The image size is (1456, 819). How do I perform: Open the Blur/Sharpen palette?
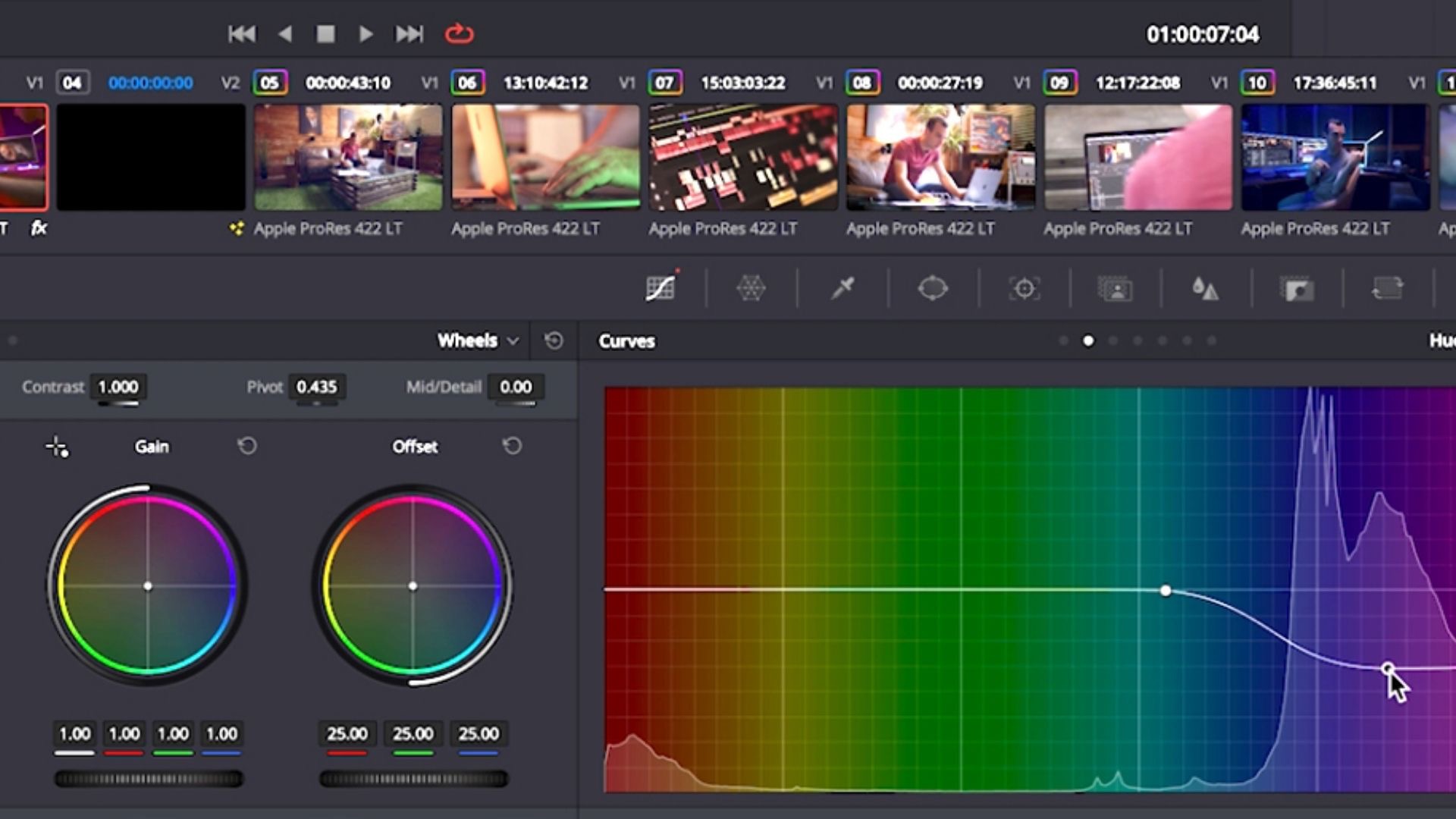1205,288
